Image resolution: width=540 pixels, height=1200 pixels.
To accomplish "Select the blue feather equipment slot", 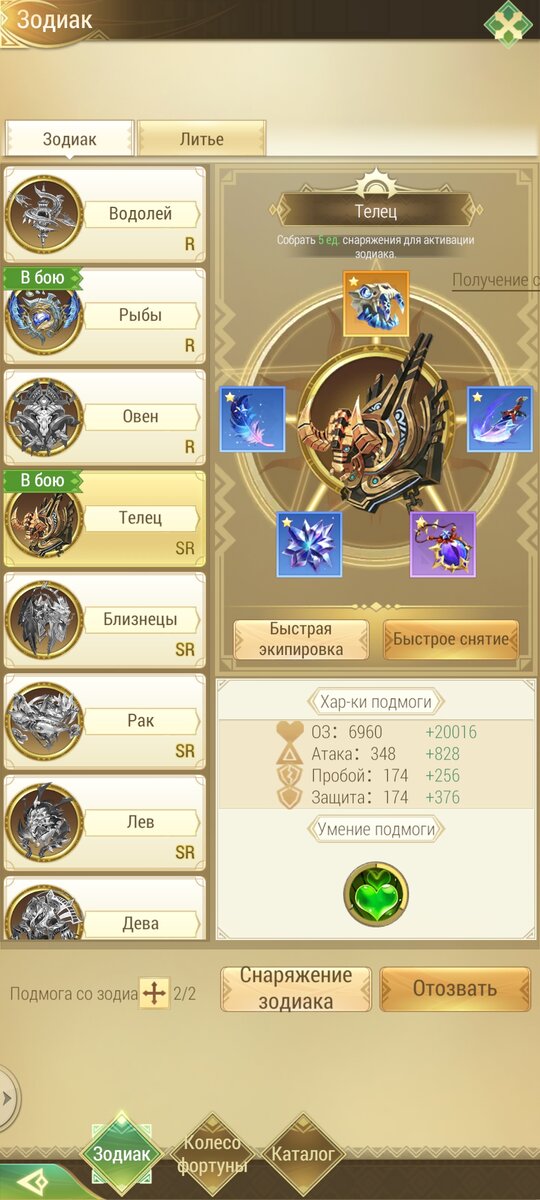I will [253, 420].
